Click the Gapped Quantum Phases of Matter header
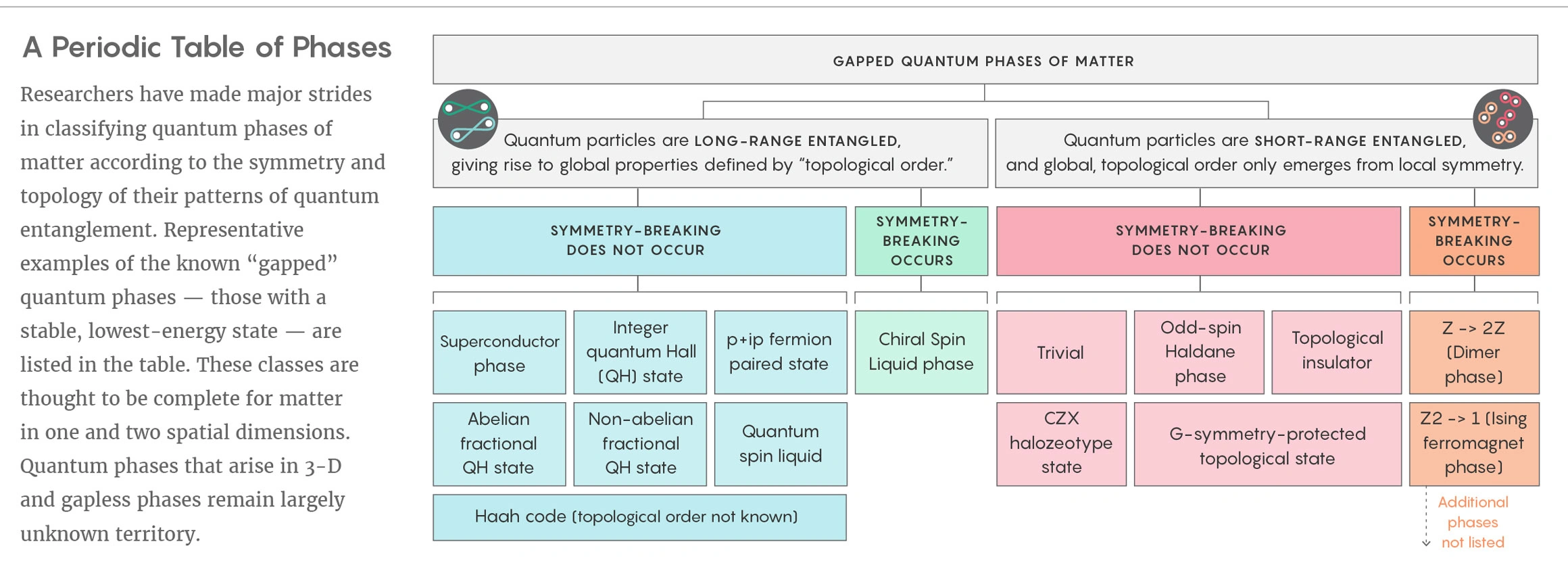 pyautogui.click(x=985, y=61)
